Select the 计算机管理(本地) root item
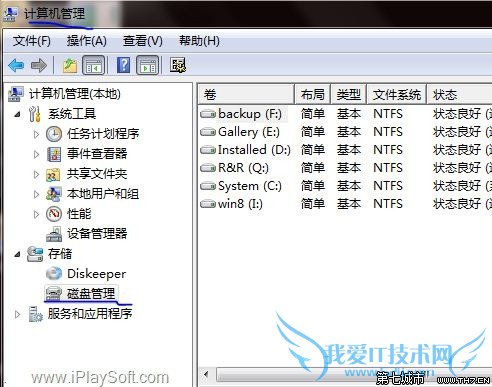This screenshot has height=387, width=492. [x=74, y=94]
